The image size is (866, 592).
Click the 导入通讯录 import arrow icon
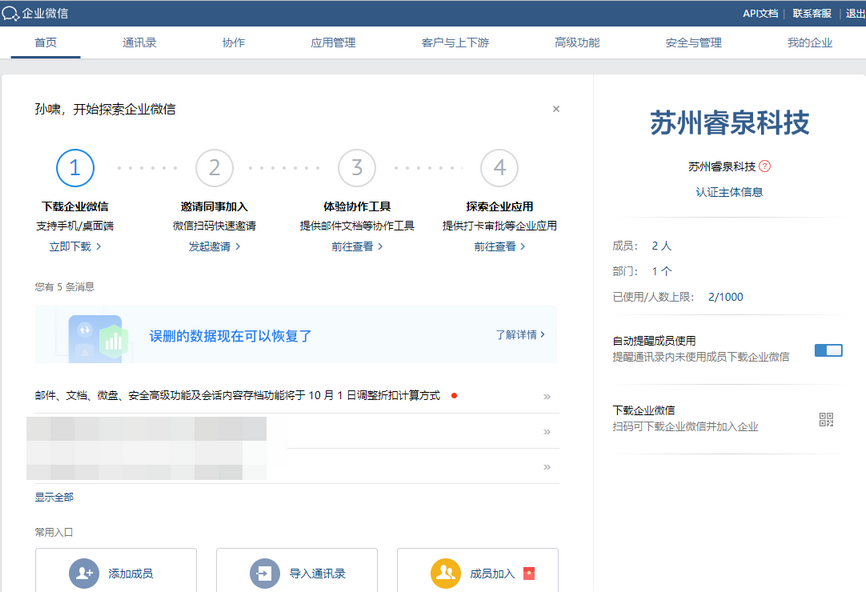(x=265, y=573)
